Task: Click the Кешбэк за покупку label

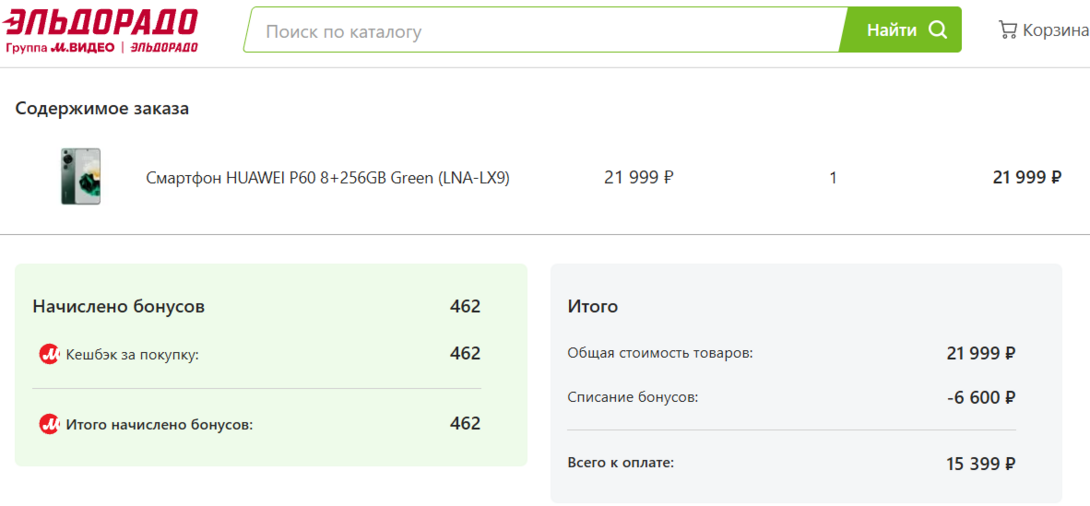Action: (x=132, y=354)
